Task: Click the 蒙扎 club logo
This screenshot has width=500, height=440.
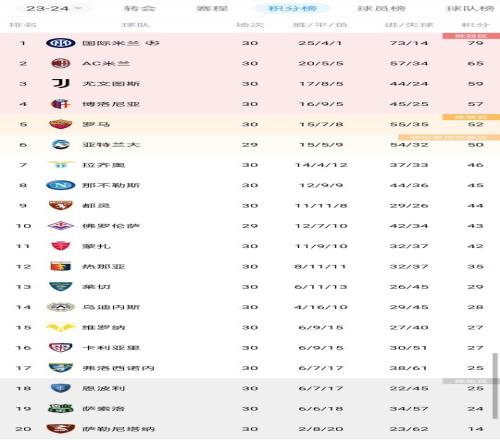Action: point(60,246)
